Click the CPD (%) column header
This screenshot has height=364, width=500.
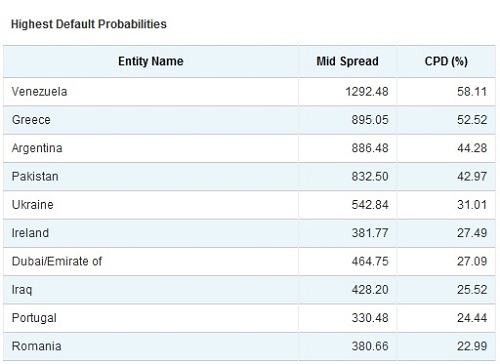click(446, 61)
